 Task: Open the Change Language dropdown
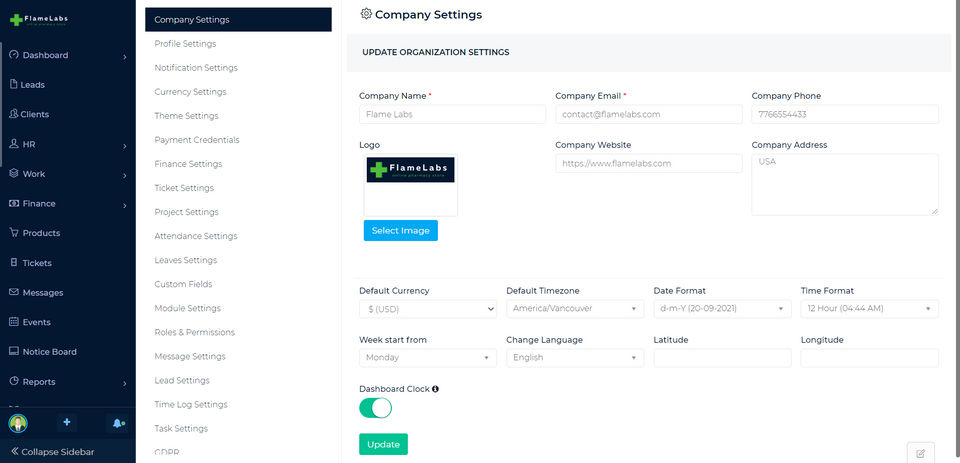[575, 358]
